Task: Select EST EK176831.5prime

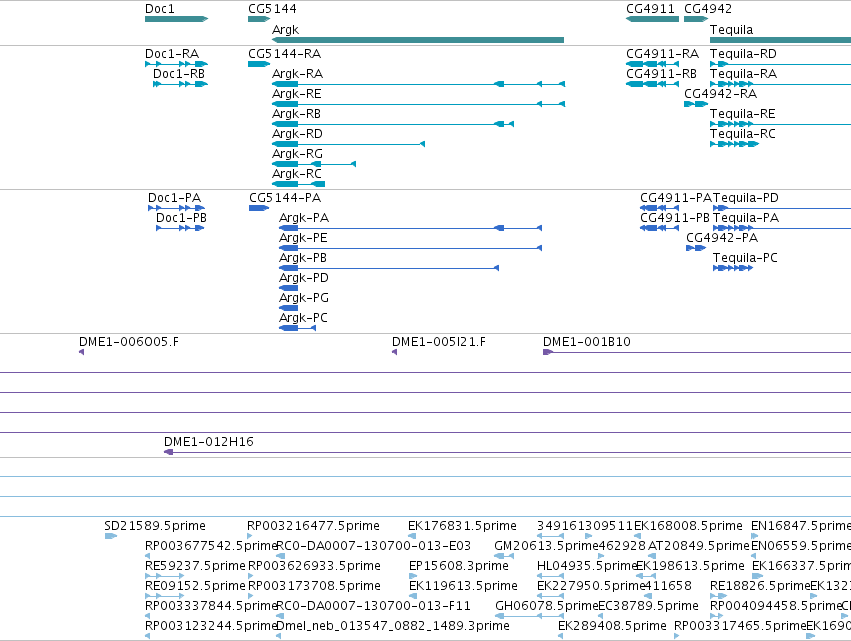Action: (x=412, y=536)
